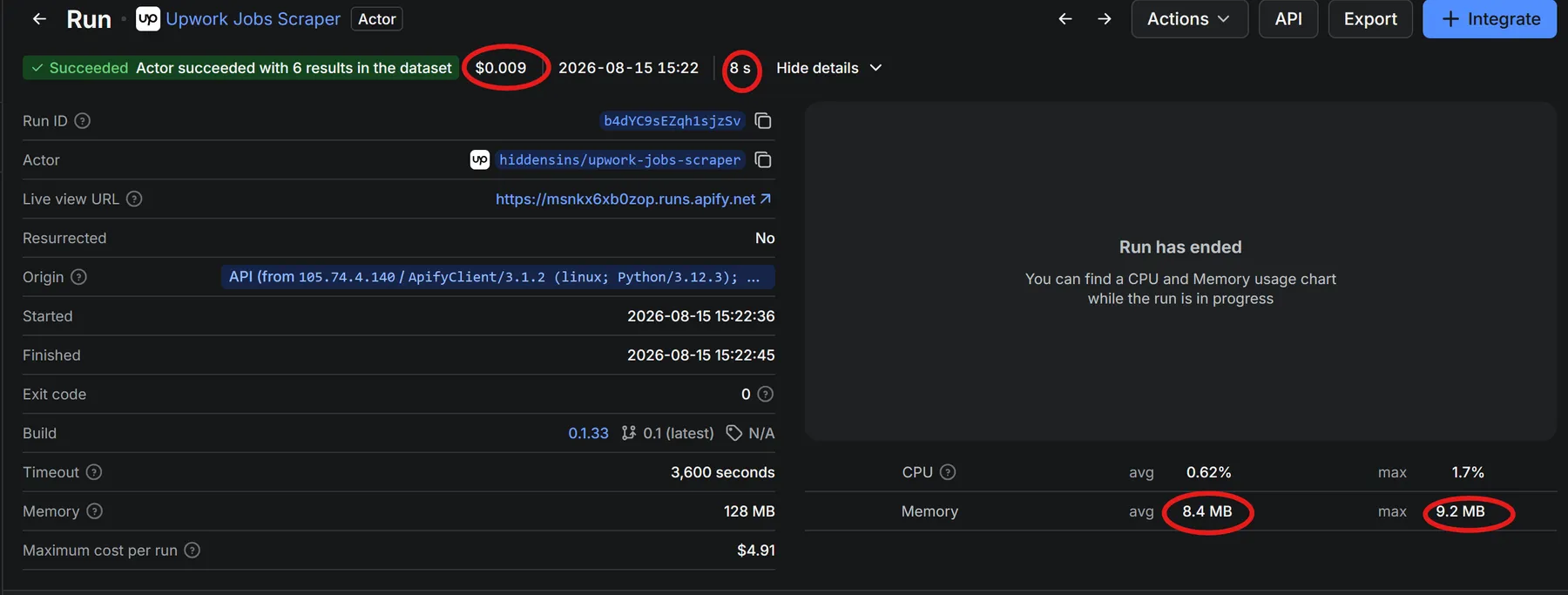Open the Actions dropdown menu
Screen dimensions: 1568x595
[x=1189, y=18]
